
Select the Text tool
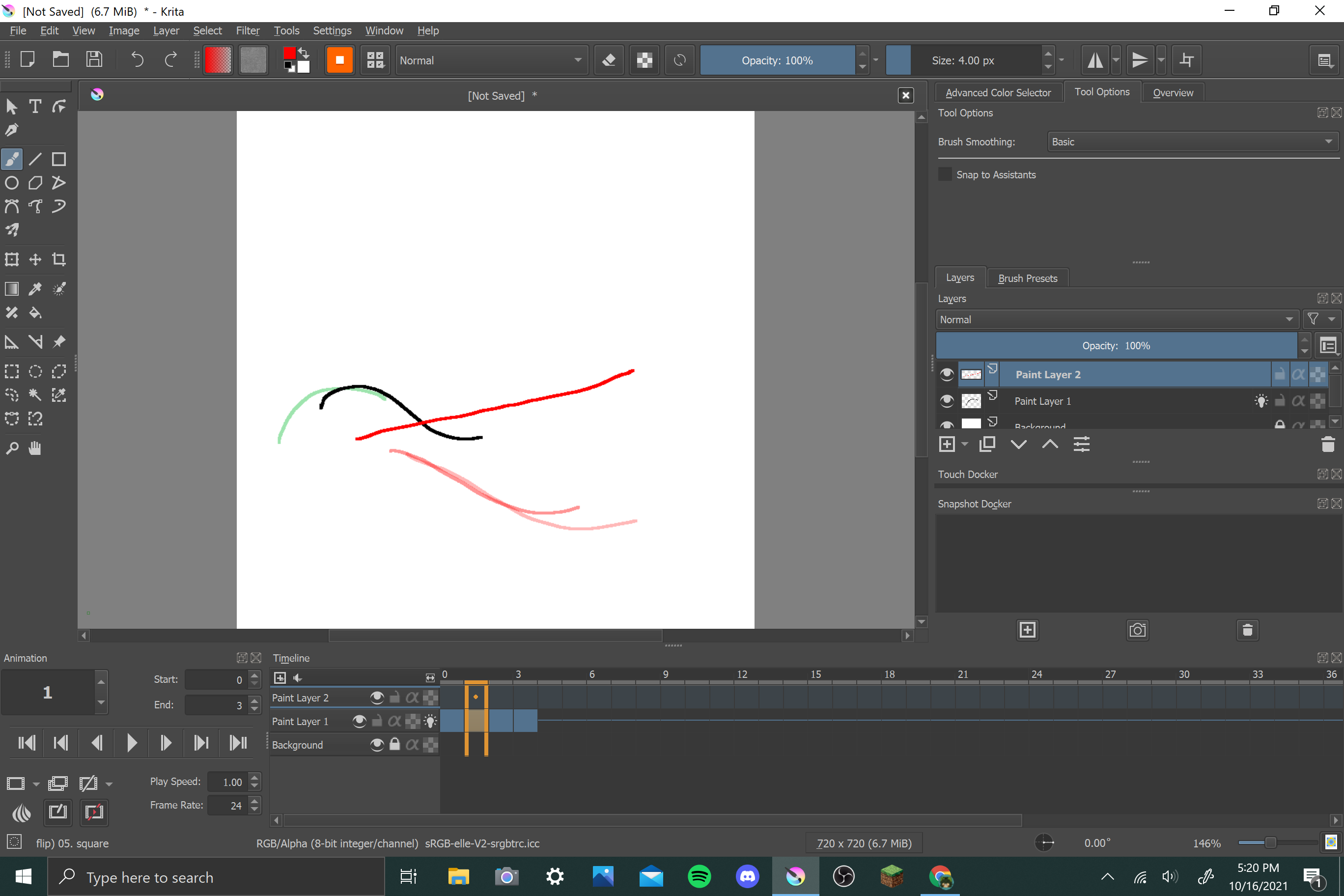(x=35, y=106)
